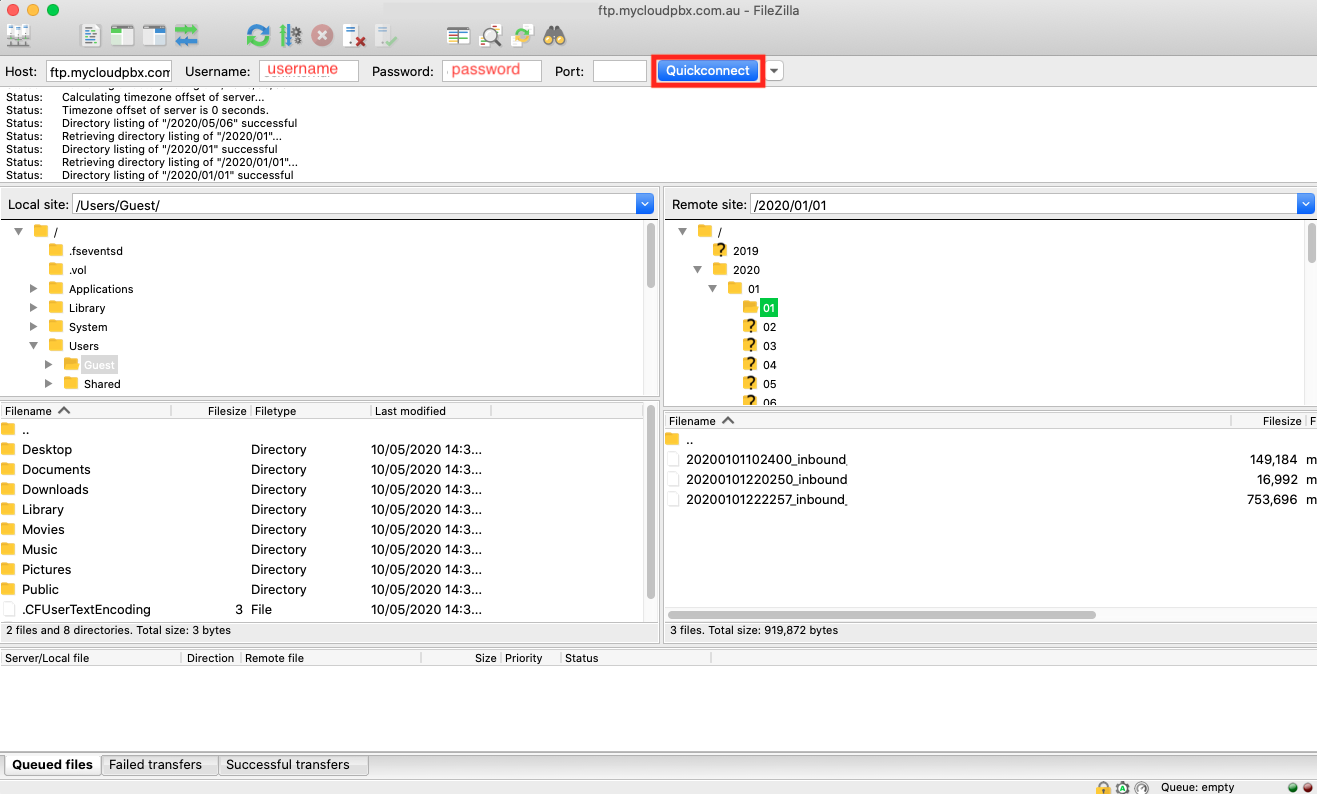Sort local files by Last modified column
Image resolution: width=1317 pixels, height=794 pixels.
pos(431,411)
